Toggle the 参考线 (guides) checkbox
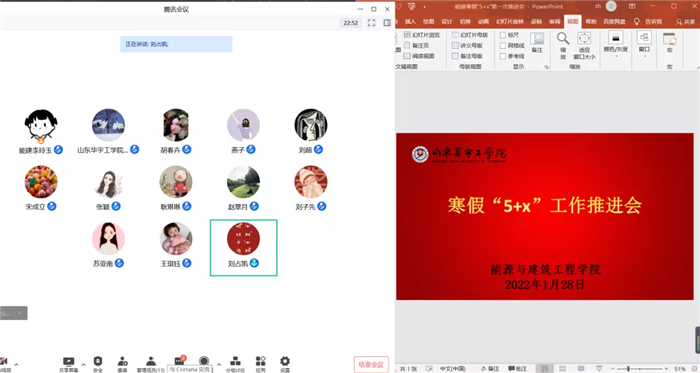Viewport: 700px width, 373px height. 503,56
